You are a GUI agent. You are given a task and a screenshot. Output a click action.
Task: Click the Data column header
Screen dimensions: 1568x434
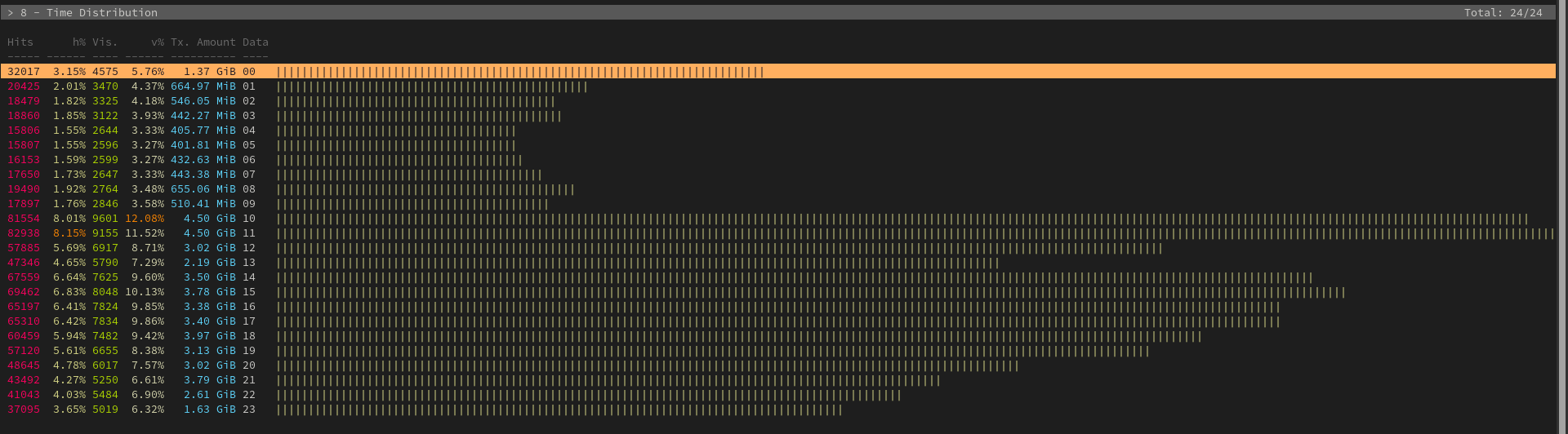pos(255,42)
